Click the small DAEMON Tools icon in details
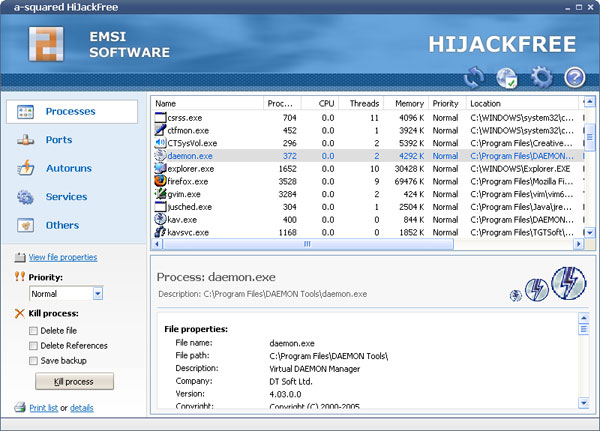This screenshot has height=431, width=600. [x=516, y=295]
